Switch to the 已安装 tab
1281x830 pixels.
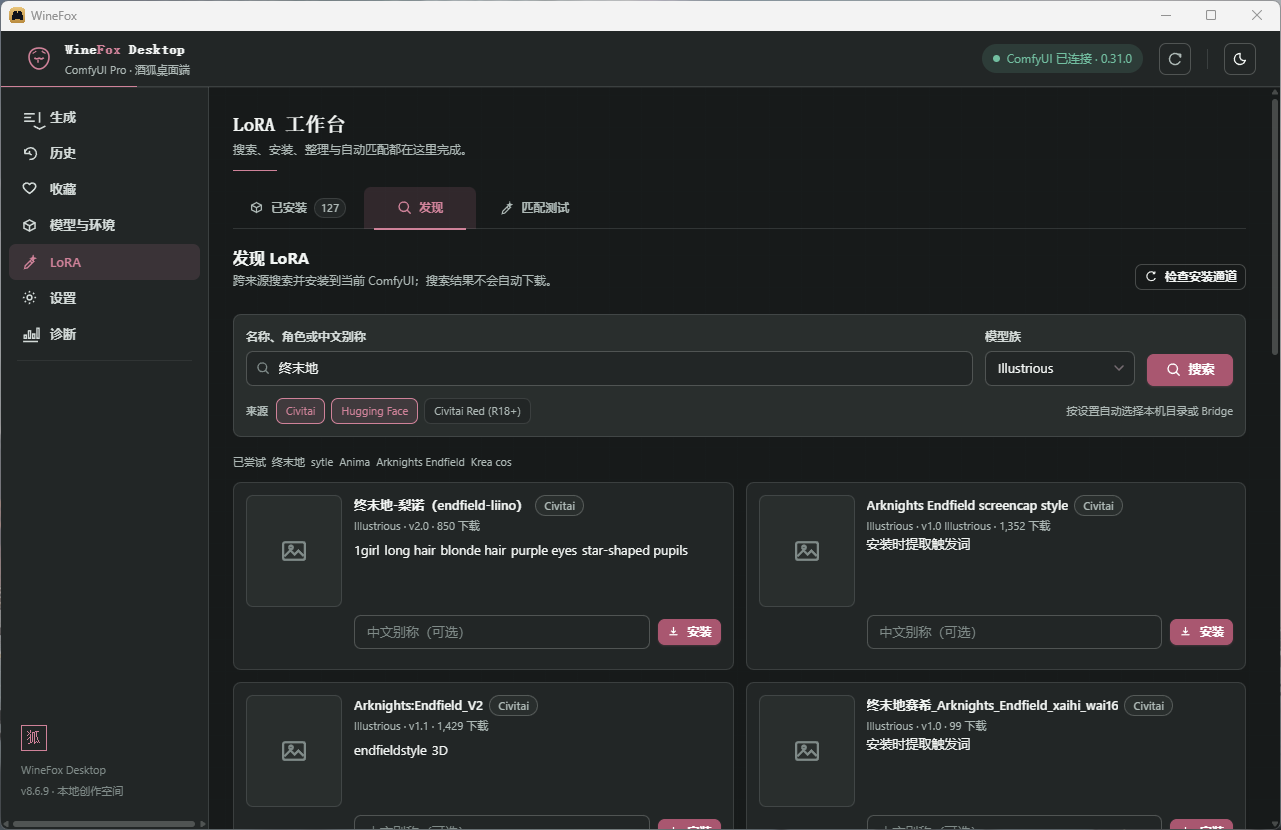pos(297,208)
